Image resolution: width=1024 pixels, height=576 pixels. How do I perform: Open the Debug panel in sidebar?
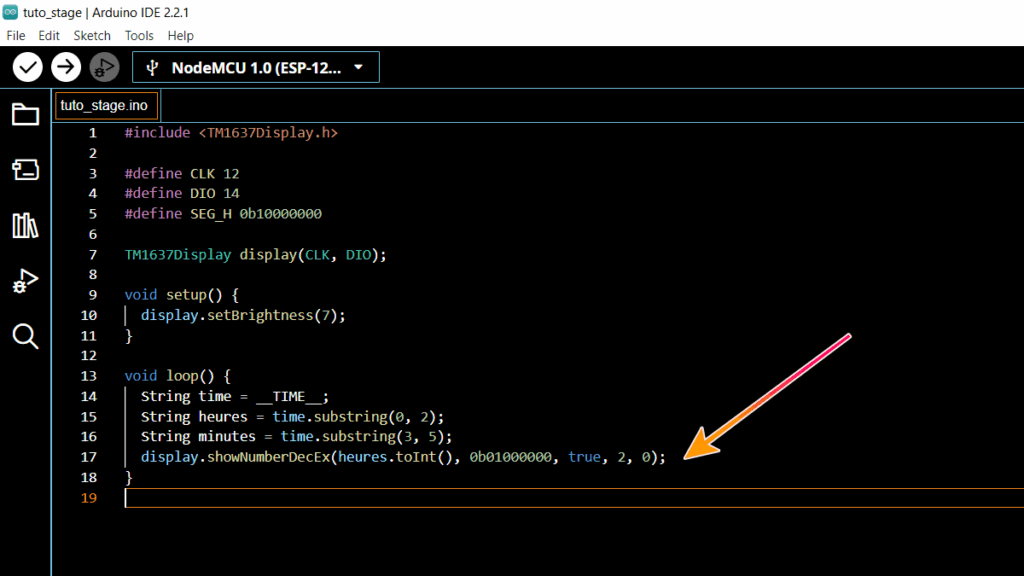[x=25, y=281]
